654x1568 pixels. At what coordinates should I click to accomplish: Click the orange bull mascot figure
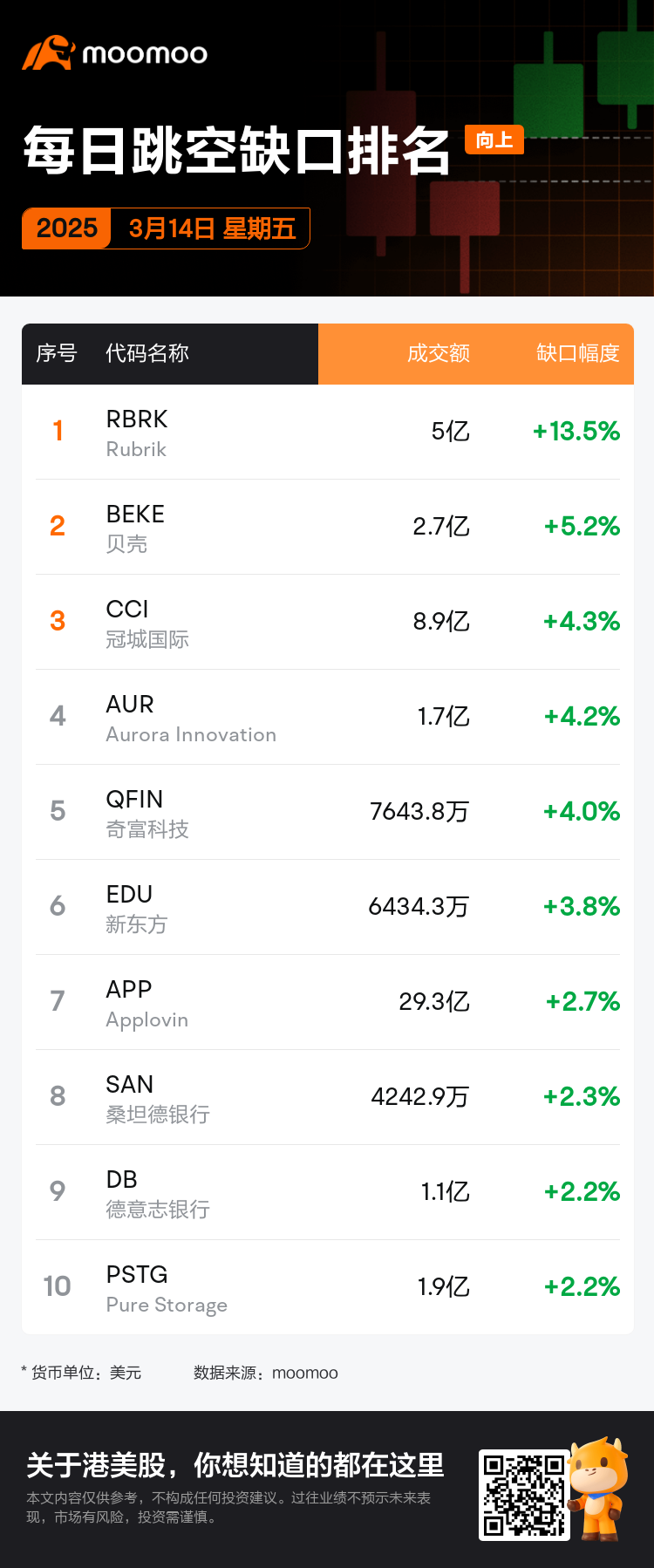(599, 1487)
